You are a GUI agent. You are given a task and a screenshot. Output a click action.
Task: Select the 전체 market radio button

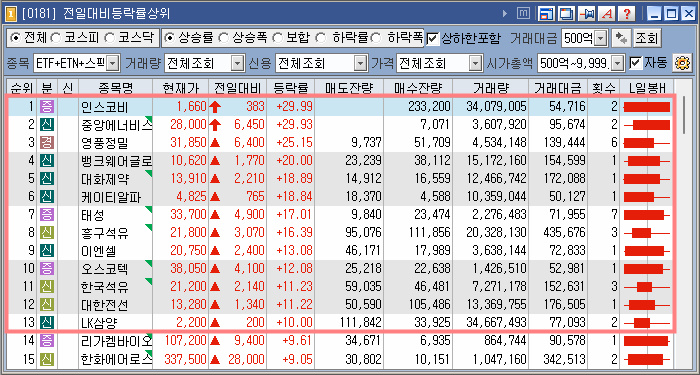[16, 38]
